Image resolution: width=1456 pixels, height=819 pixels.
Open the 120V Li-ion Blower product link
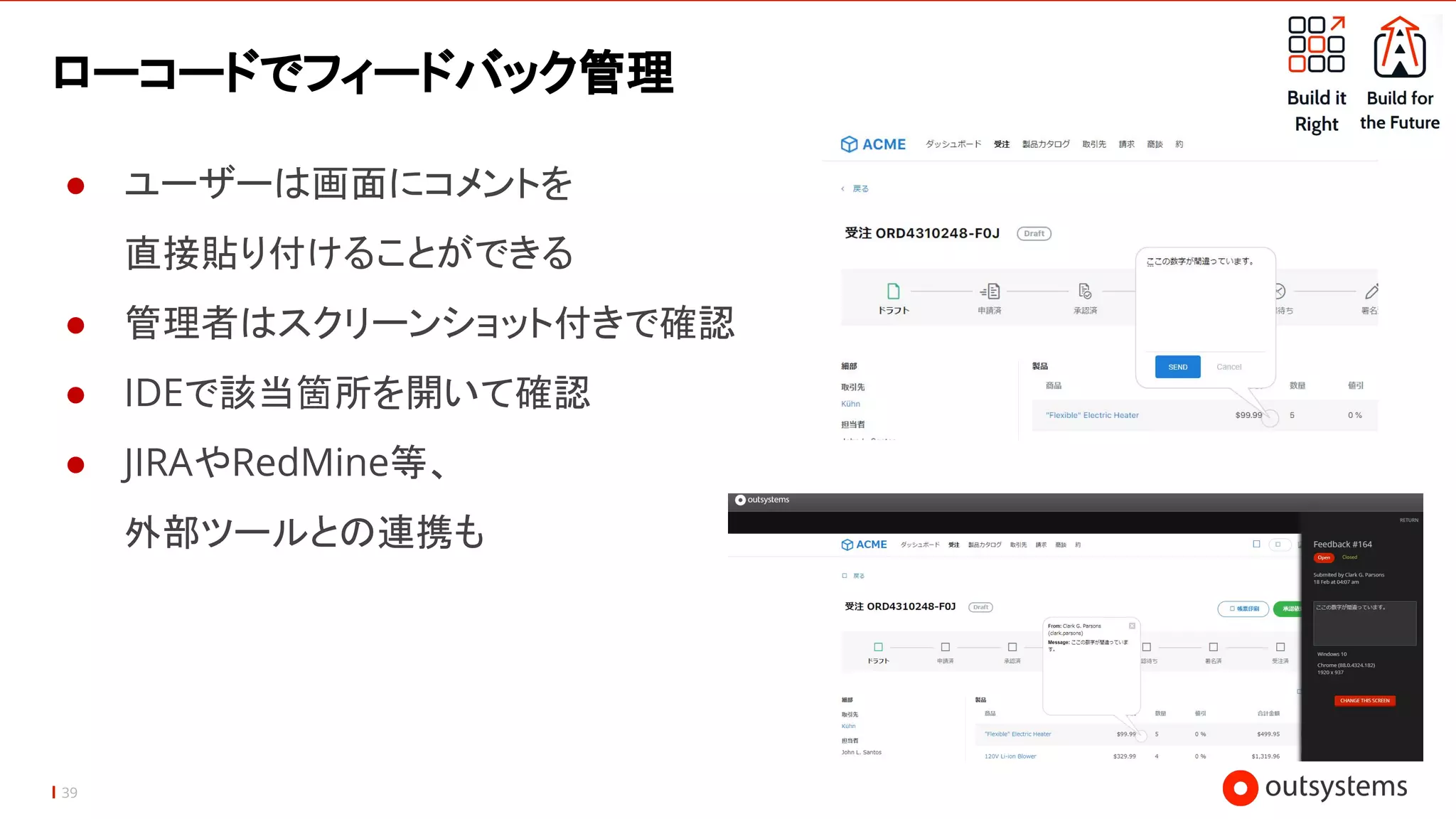1010,756
